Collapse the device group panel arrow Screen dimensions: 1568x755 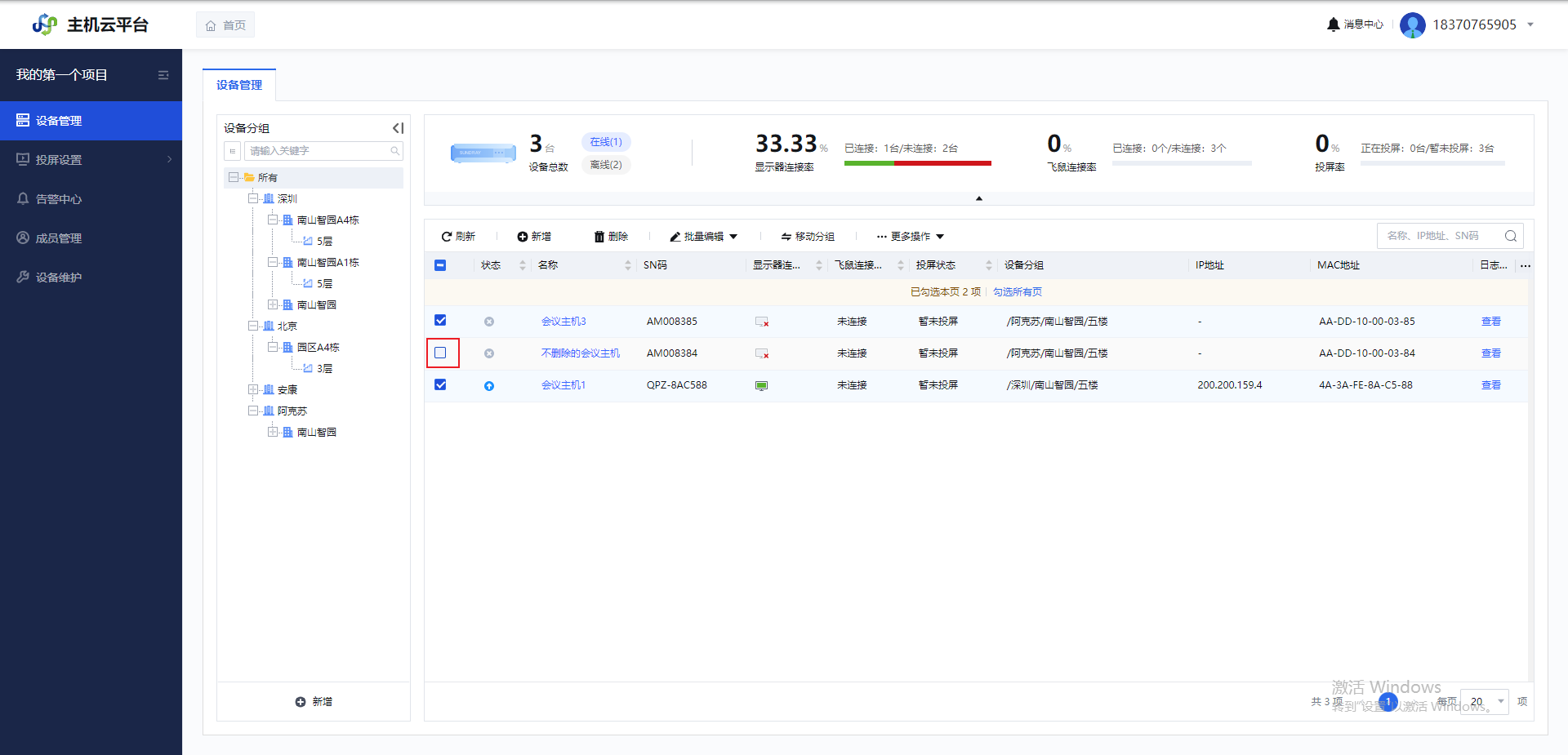[398, 128]
